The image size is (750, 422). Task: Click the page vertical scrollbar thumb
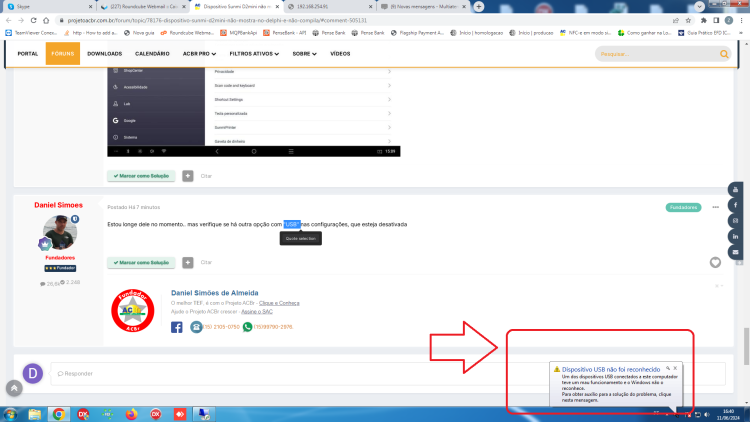pyautogui.click(x=746, y=346)
